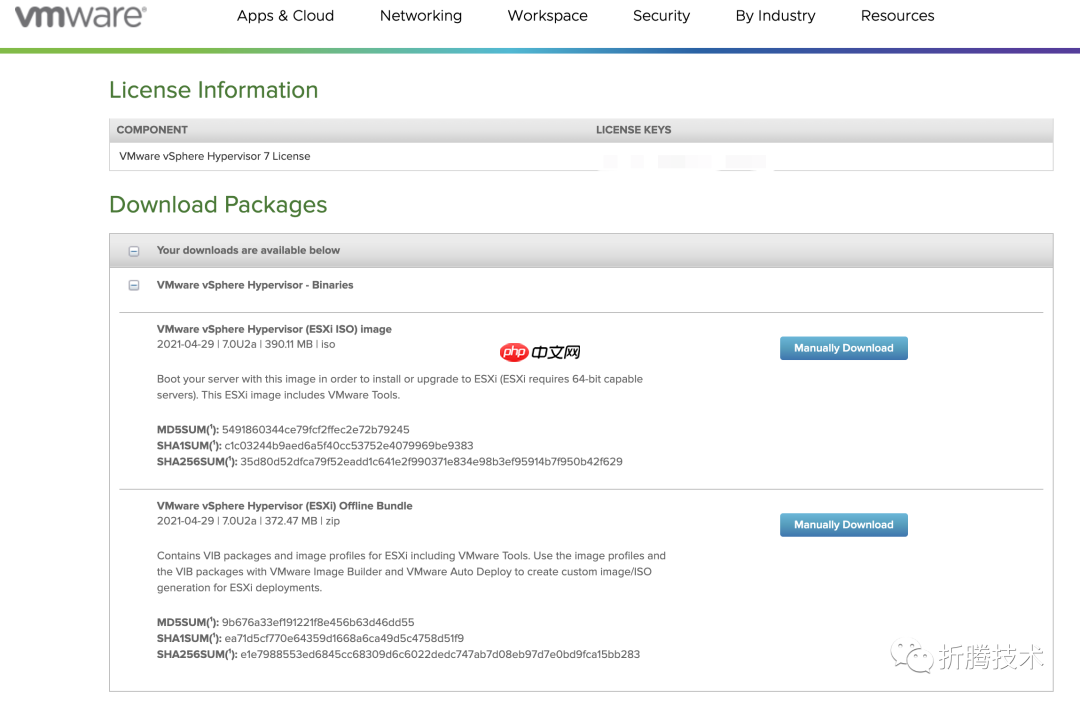Select the vSphere Hypervisor 7 License row
The height and width of the screenshot is (705, 1080).
click(x=215, y=157)
